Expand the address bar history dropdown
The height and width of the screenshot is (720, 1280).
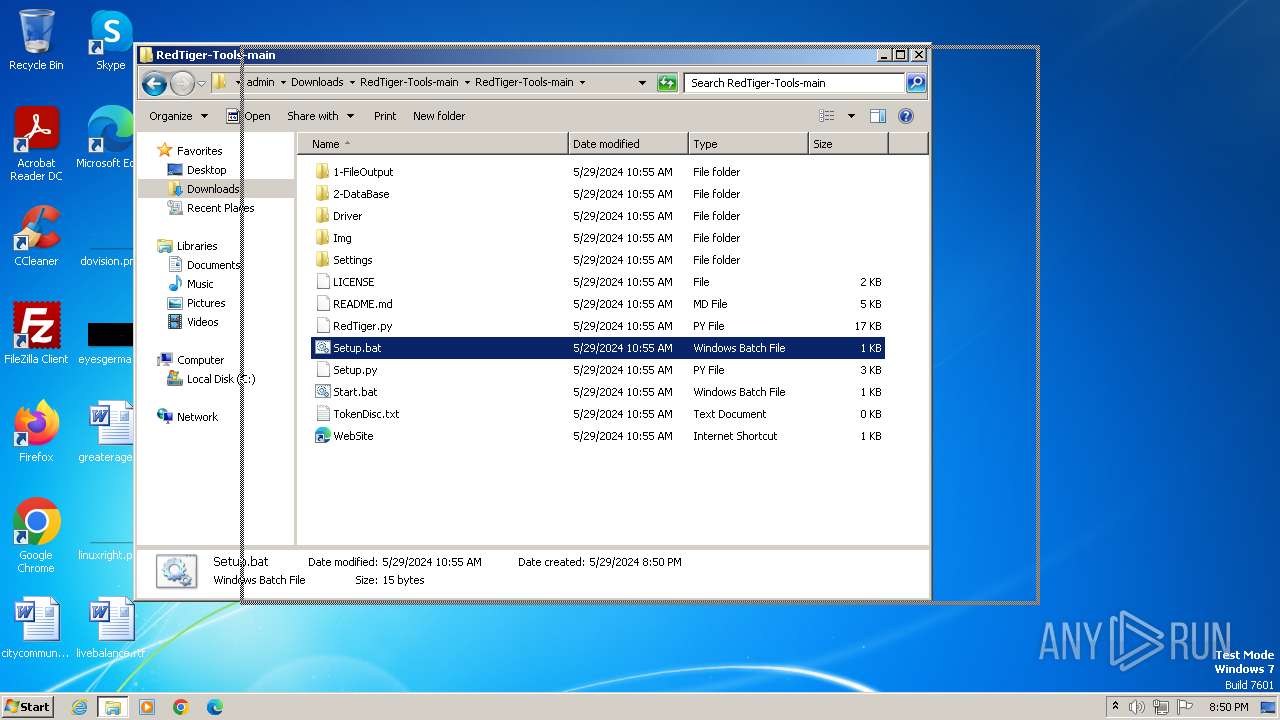[x=642, y=83]
